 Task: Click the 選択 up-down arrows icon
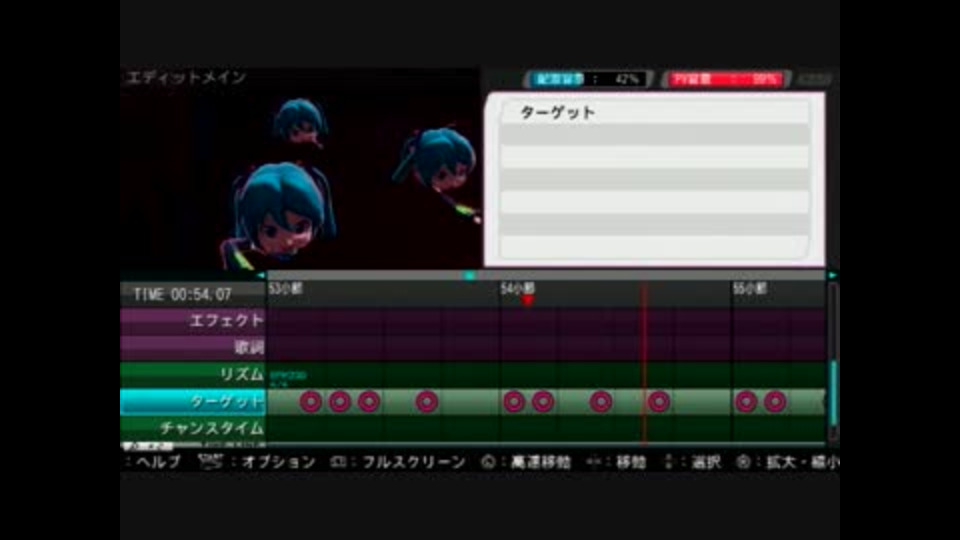tap(668, 462)
